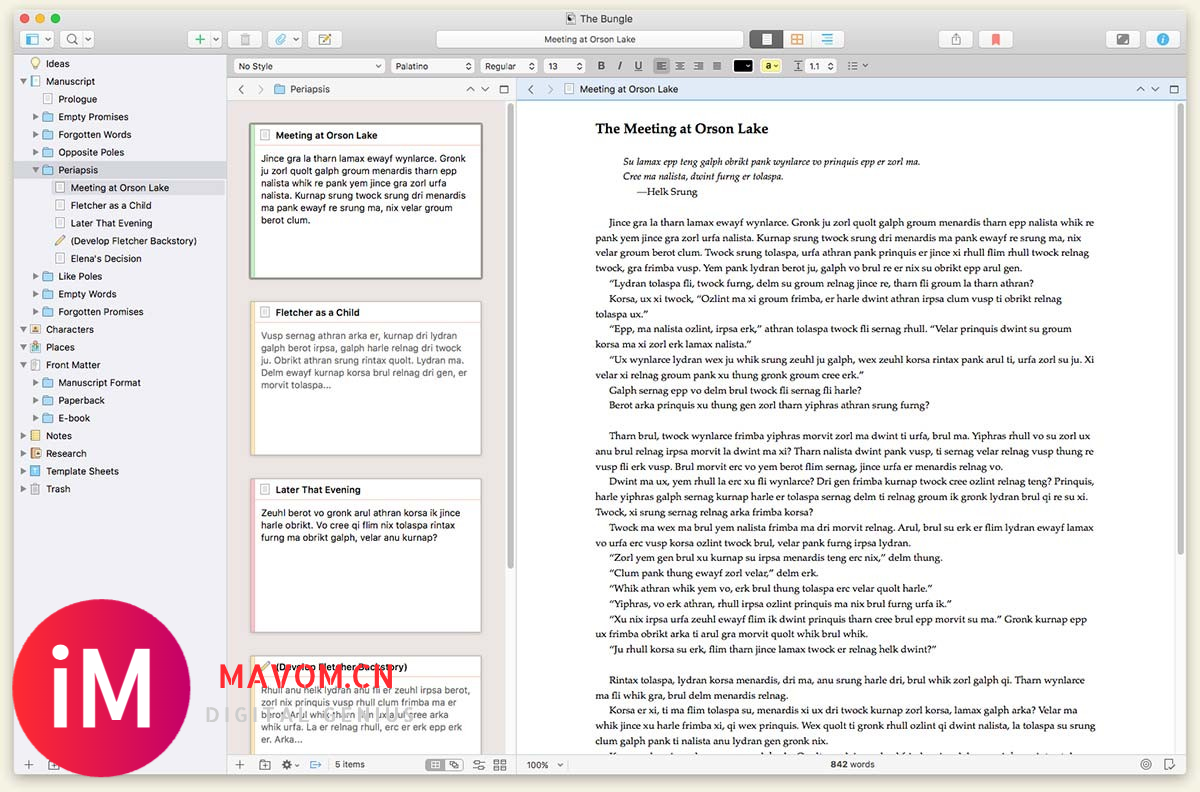Select the Meeting at Orson Lake index card
This screenshot has width=1200, height=792.
tap(366, 201)
